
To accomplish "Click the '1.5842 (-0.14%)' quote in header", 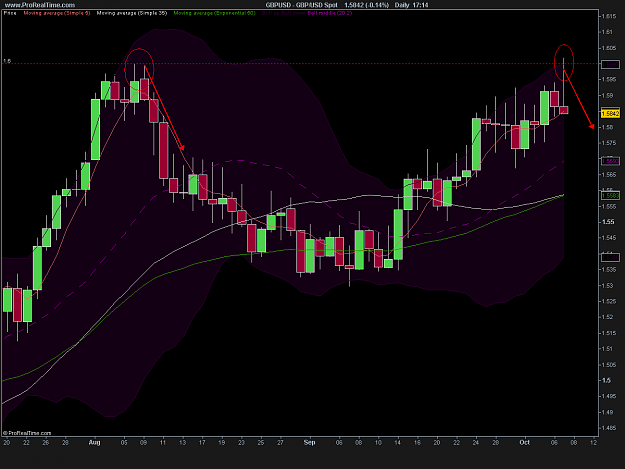I will coord(366,5).
